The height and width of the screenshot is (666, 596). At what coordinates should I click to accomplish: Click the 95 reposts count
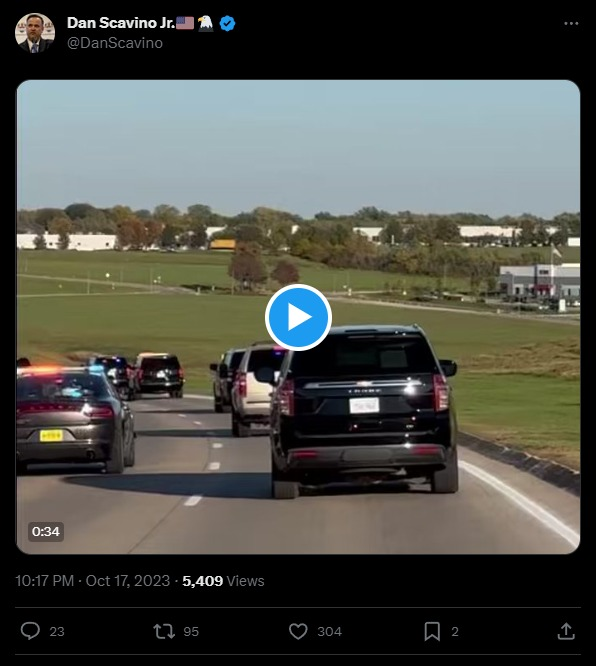tap(191, 632)
